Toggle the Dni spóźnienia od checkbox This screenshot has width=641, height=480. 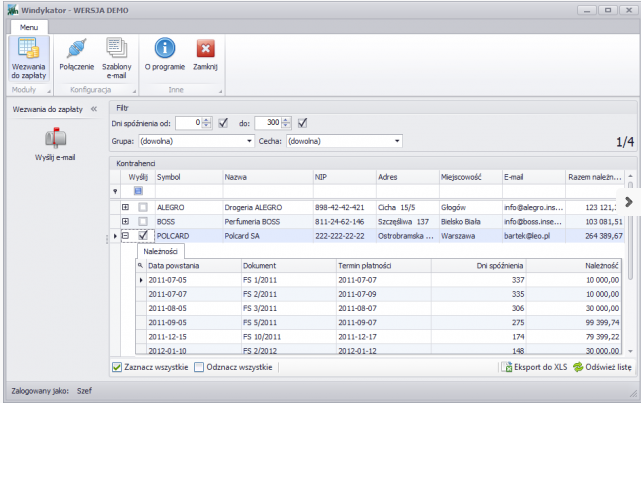(x=223, y=123)
